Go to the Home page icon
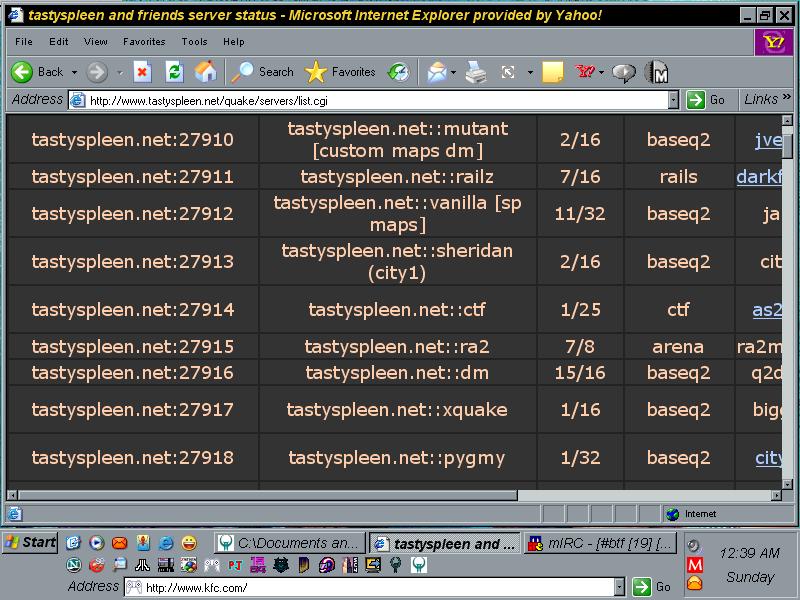This screenshot has width=800, height=600. point(205,72)
